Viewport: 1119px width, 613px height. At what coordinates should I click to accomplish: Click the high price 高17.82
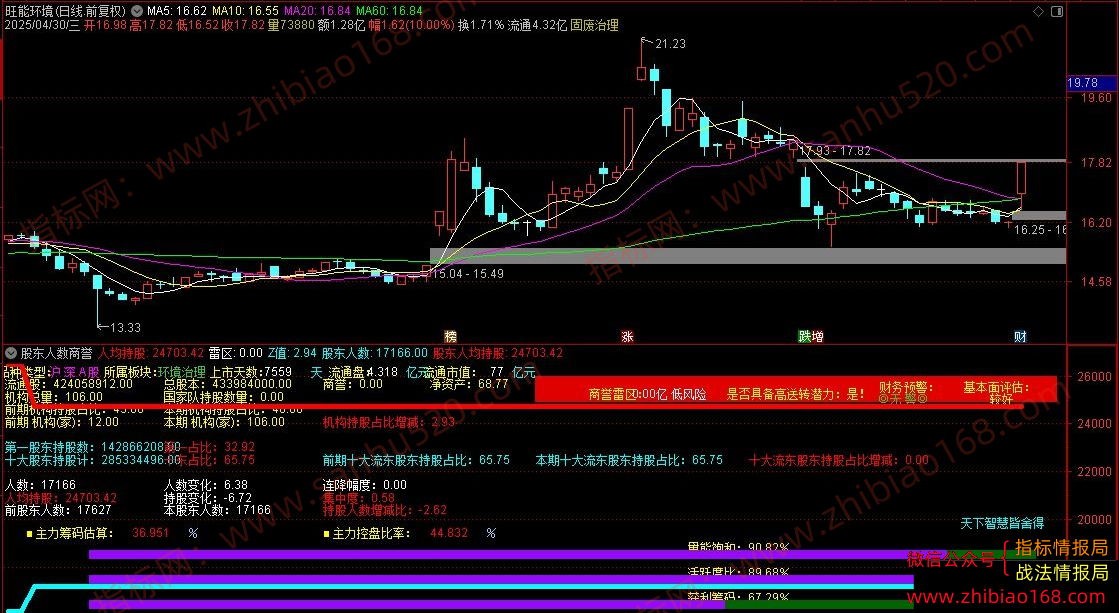pos(151,25)
